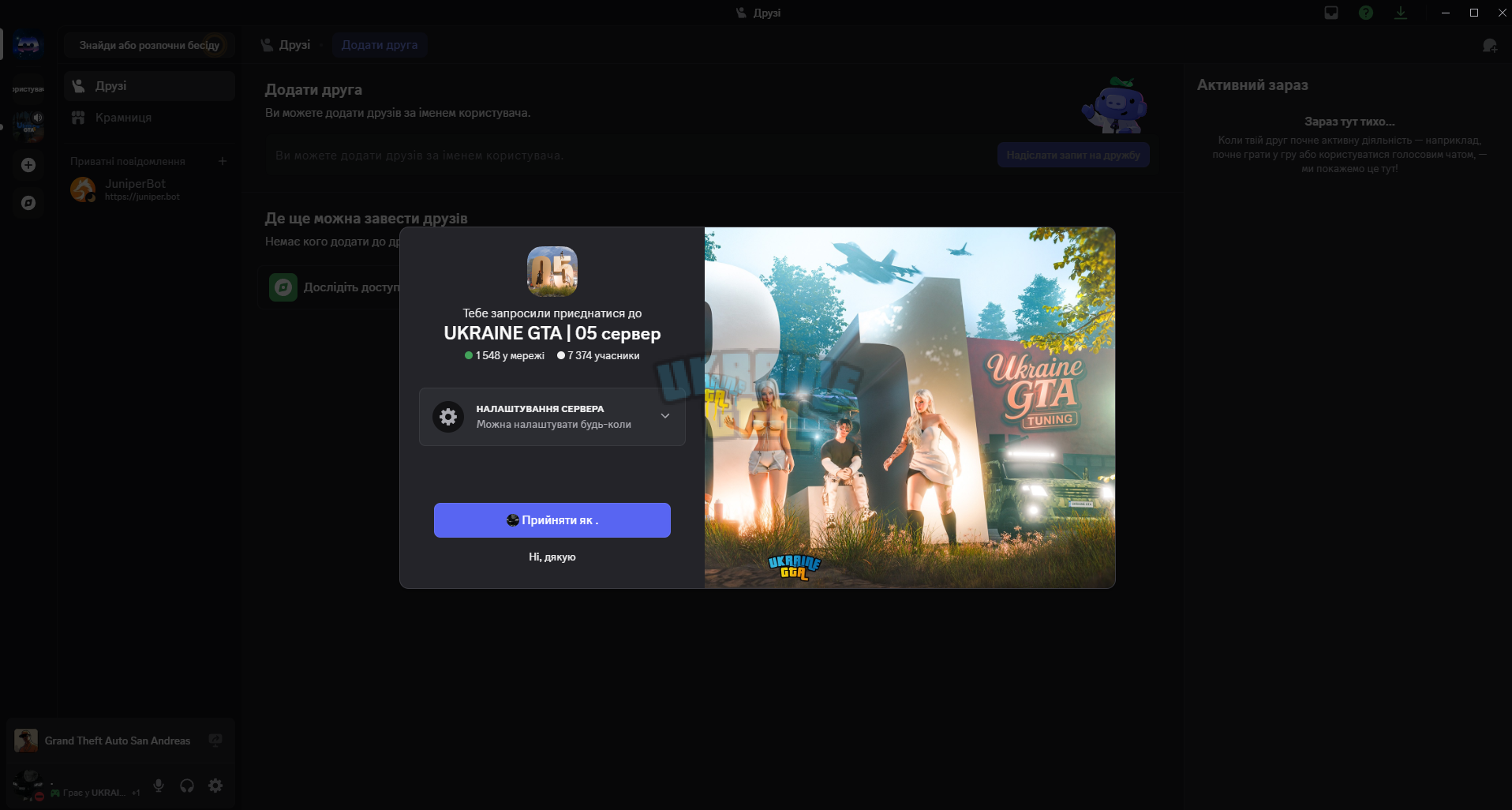Select Друзі in the left sidebar

click(149, 86)
